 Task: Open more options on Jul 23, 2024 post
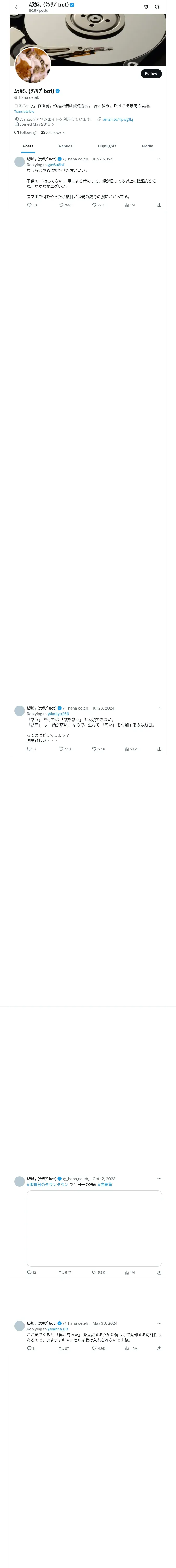click(x=160, y=708)
